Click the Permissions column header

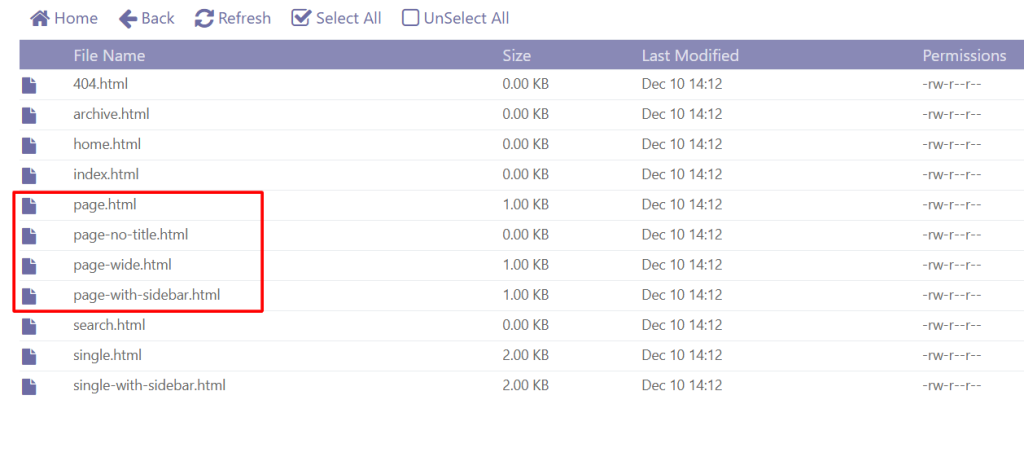(x=964, y=55)
